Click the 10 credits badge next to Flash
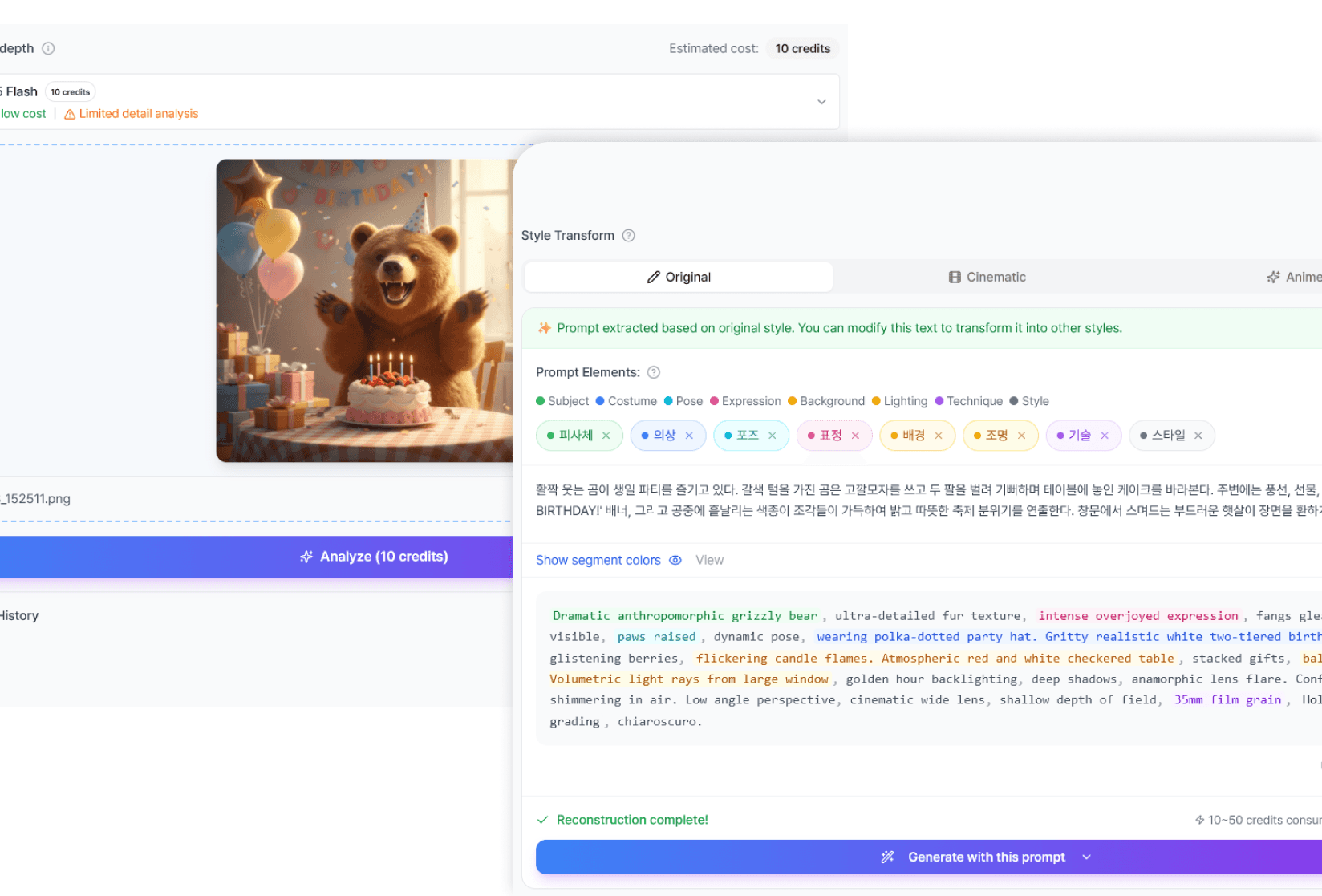Image resolution: width=1322 pixels, height=896 pixels. coord(71,92)
